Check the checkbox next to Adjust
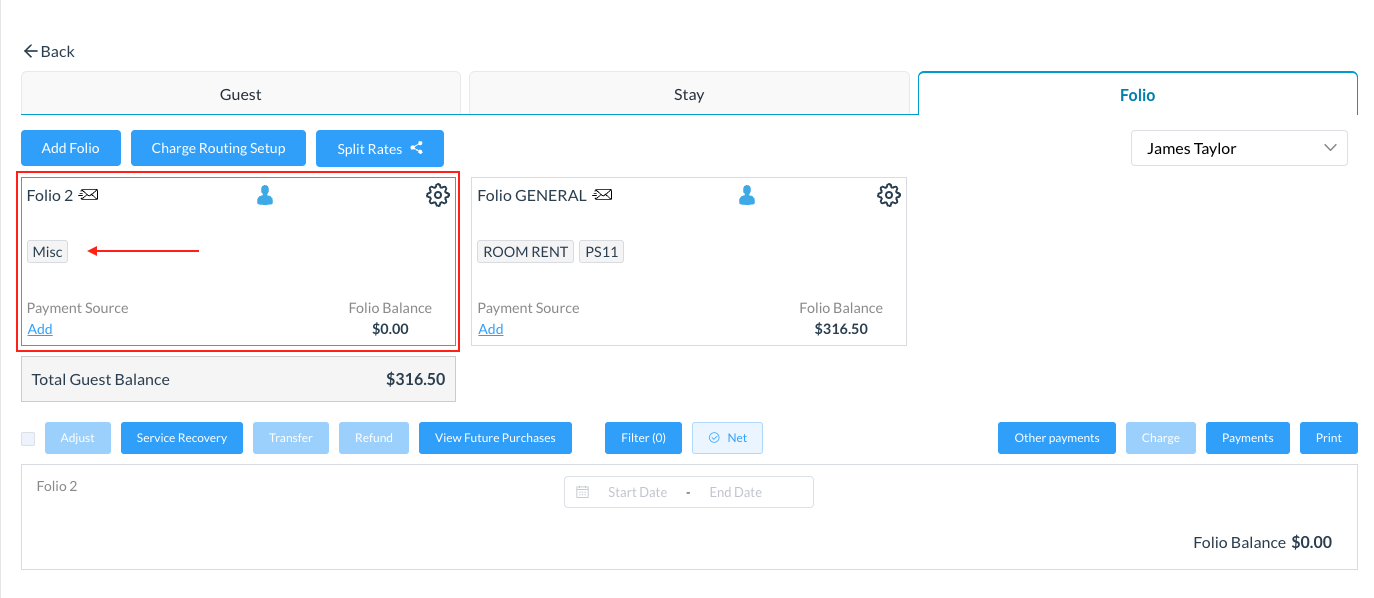Image resolution: width=1374 pixels, height=598 pixels. point(27,438)
